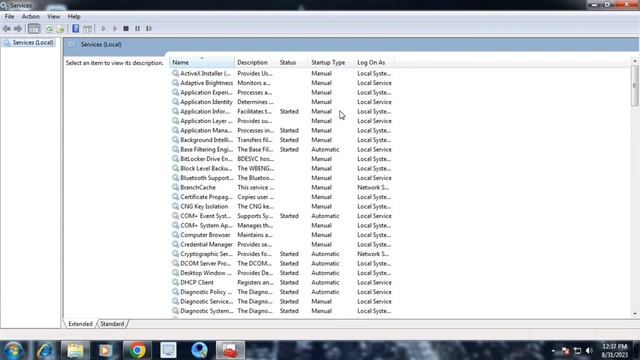Select the Adaptive Brightness service name
This screenshot has width=640, height=360.
pyautogui.click(x=207, y=83)
